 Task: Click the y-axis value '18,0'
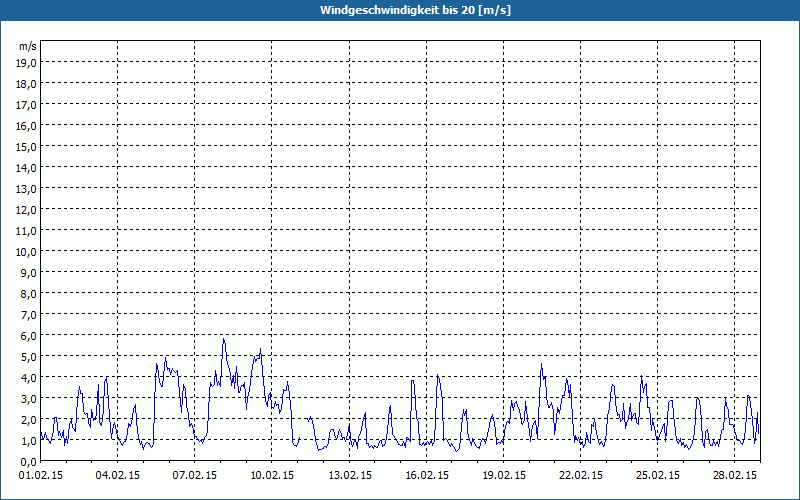27,84
